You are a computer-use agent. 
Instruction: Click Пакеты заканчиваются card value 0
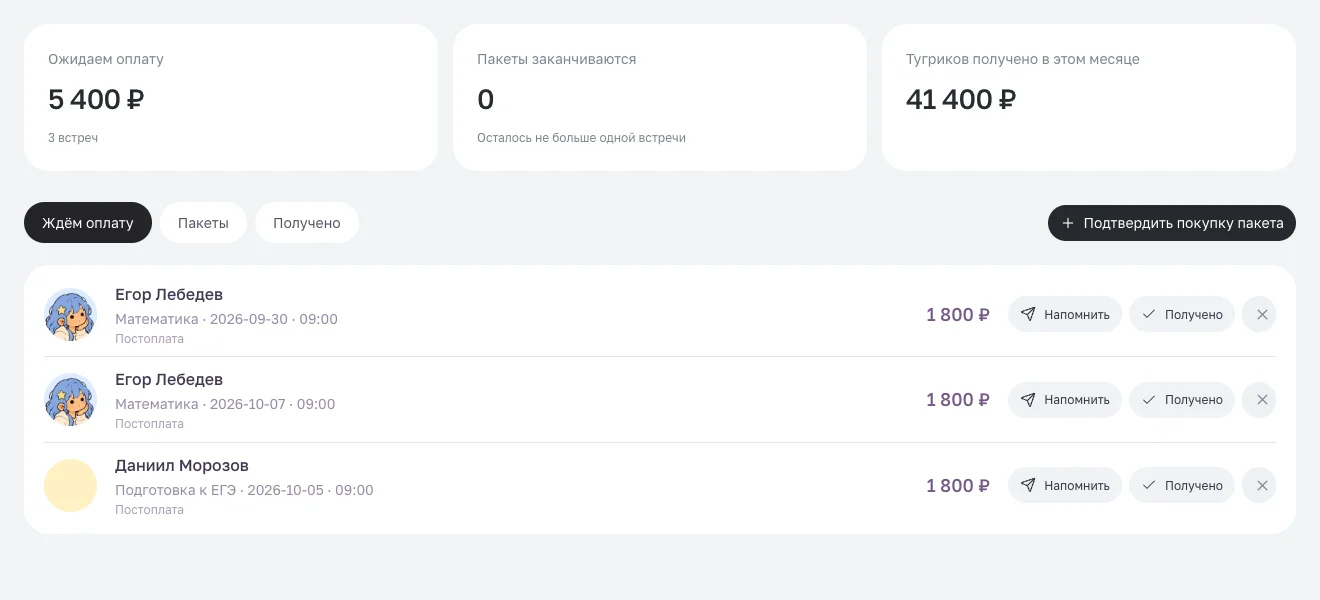pyautogui.click(x=485, y=99)
